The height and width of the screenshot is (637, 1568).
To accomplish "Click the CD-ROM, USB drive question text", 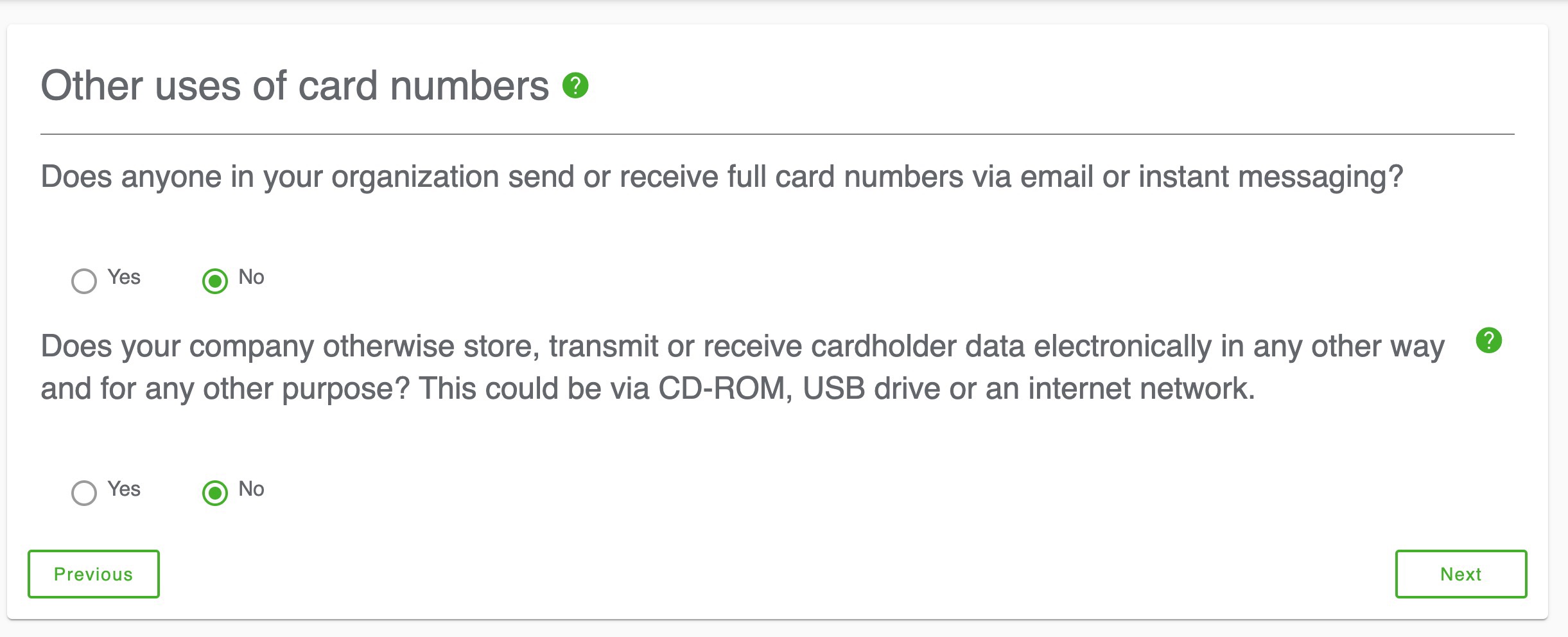I will tap(742, 367).
